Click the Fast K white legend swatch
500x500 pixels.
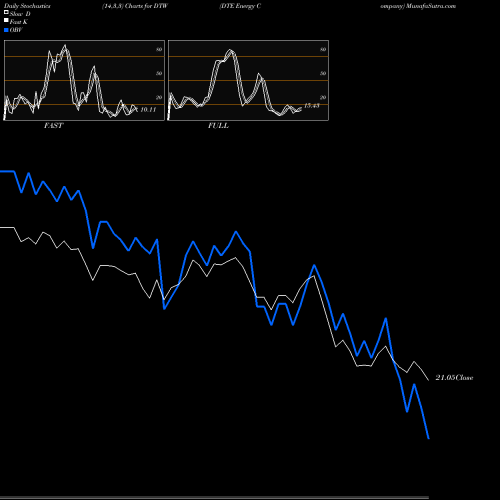(x=6, y=20)
